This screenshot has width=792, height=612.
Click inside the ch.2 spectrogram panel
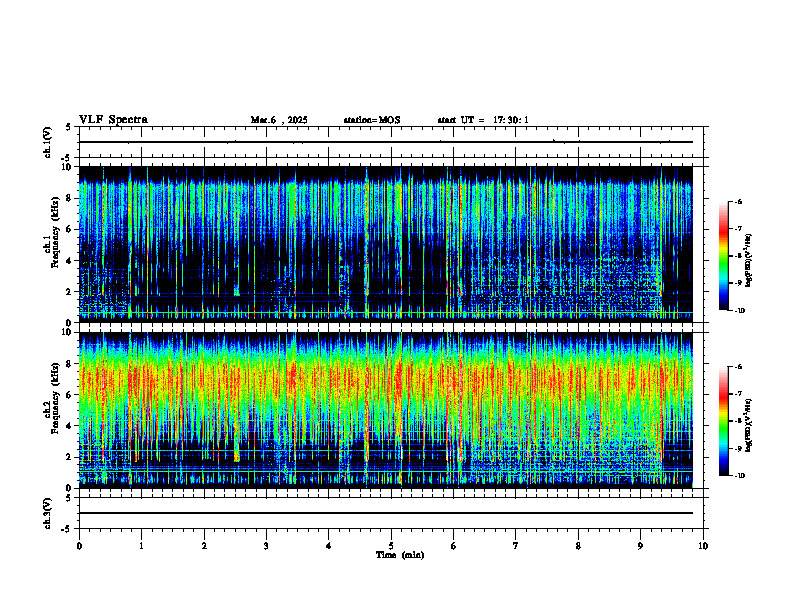pos(386,410)
